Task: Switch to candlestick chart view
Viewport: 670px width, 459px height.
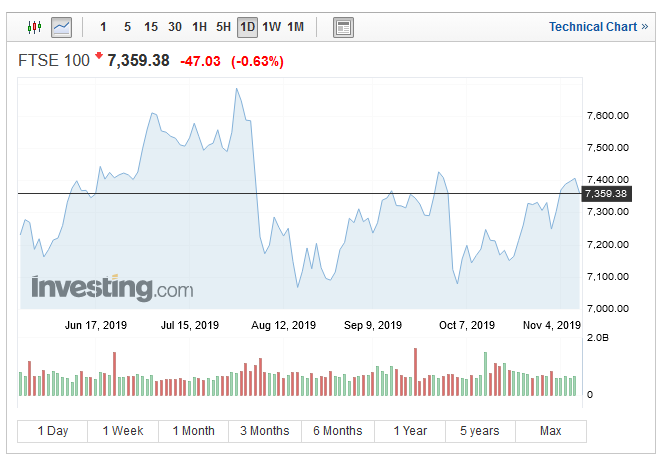Action: 34,27
